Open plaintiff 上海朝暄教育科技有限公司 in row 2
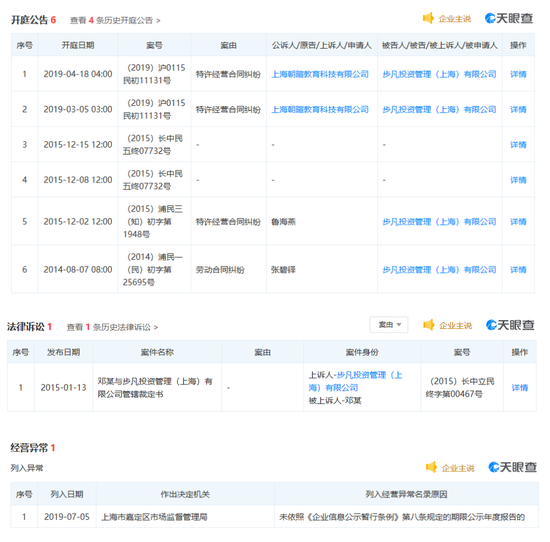The width and height of the screenshot is (550, 542). [x=320, y=109]
